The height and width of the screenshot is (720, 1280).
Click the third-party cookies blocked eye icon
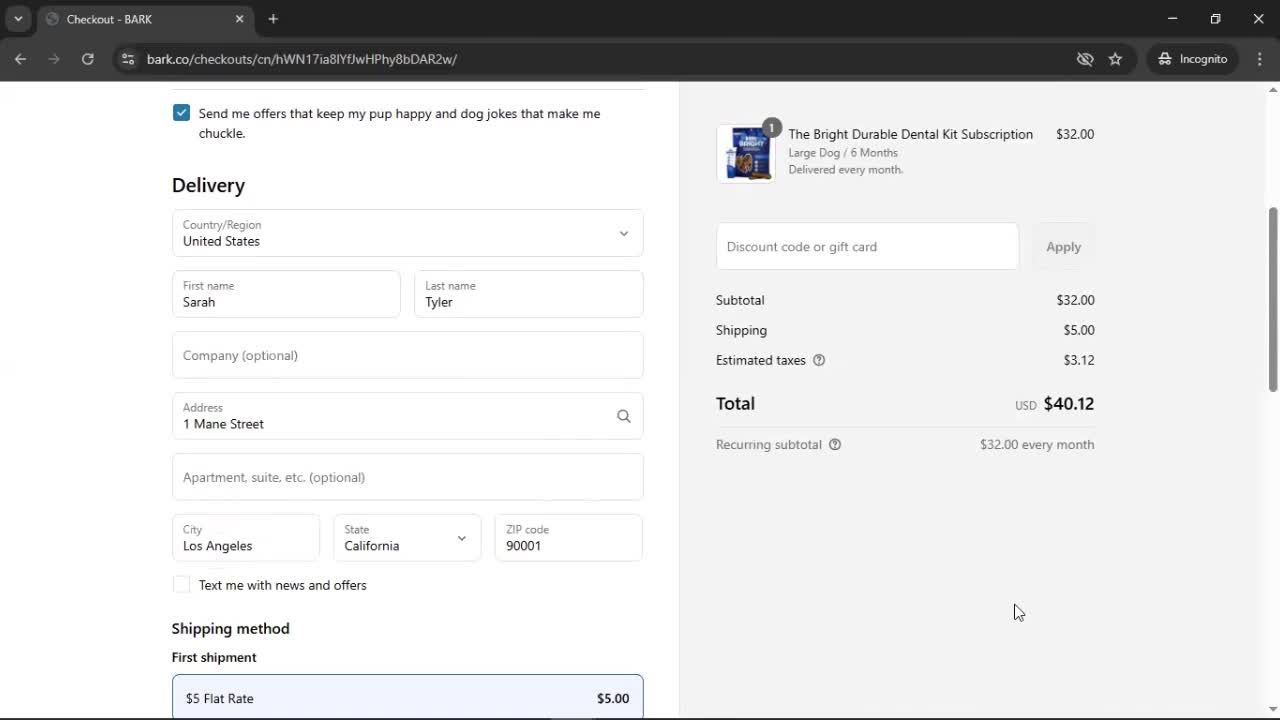tap(1085, 59)
